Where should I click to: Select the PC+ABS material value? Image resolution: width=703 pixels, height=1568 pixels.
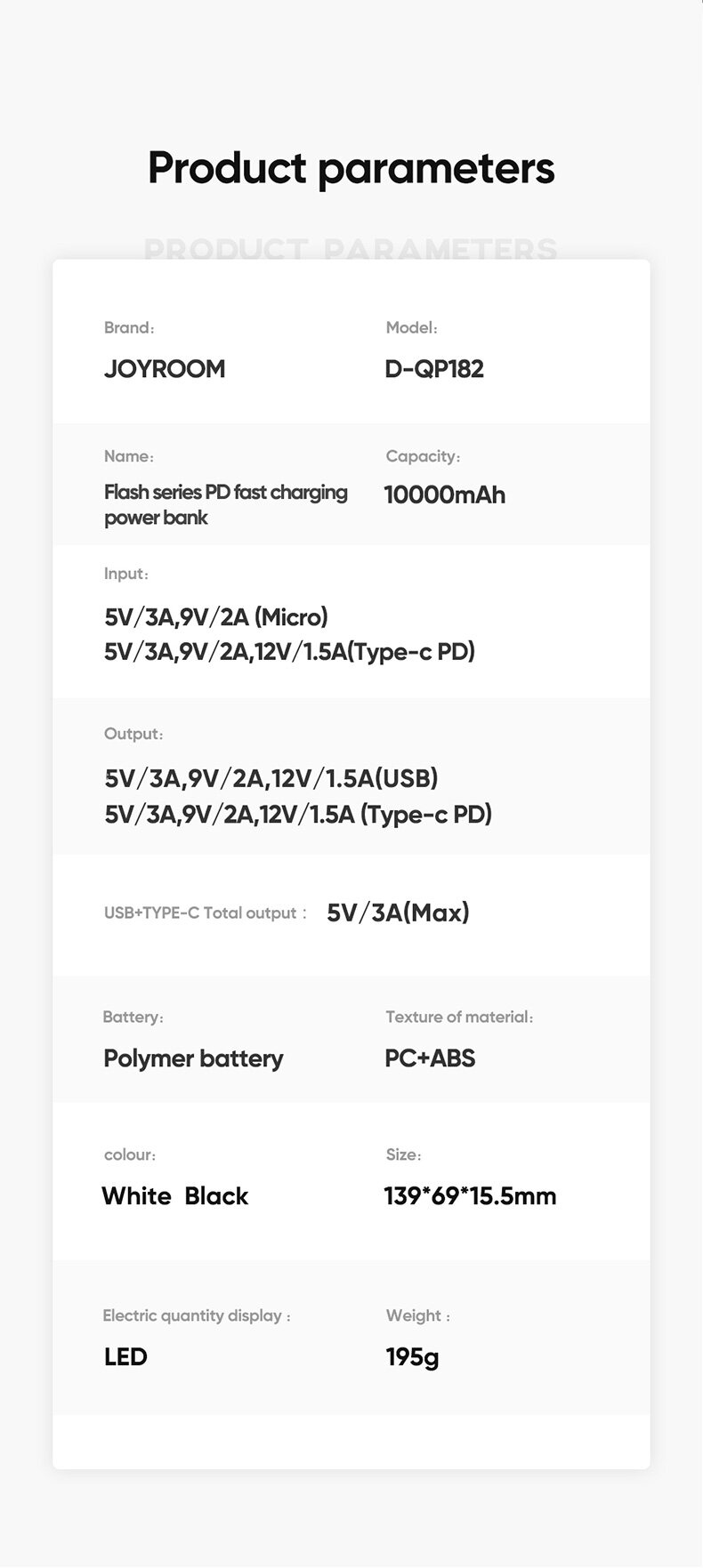430,1058
